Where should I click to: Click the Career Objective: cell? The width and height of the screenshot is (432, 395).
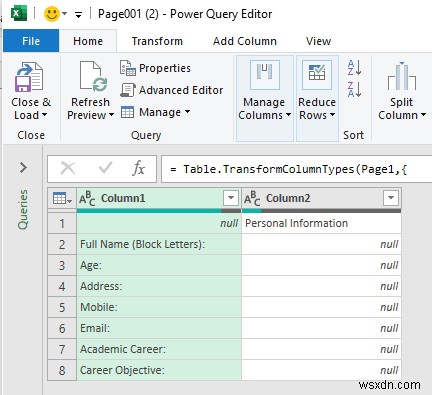tap(159, 370)
